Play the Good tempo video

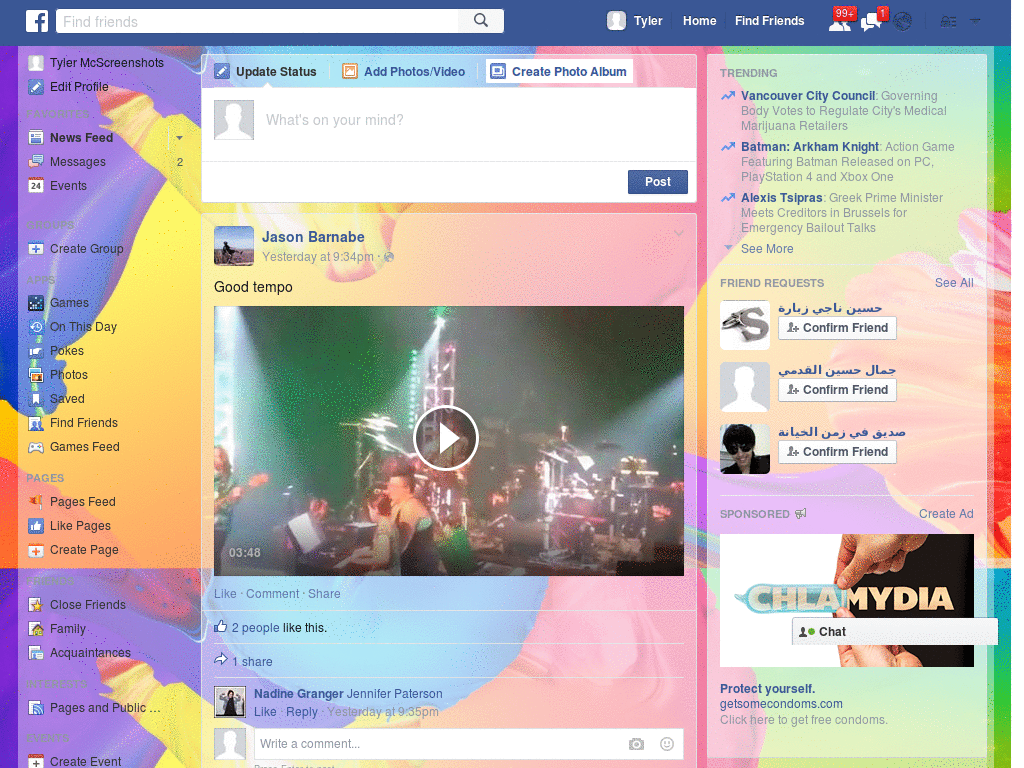click(446, 438)
